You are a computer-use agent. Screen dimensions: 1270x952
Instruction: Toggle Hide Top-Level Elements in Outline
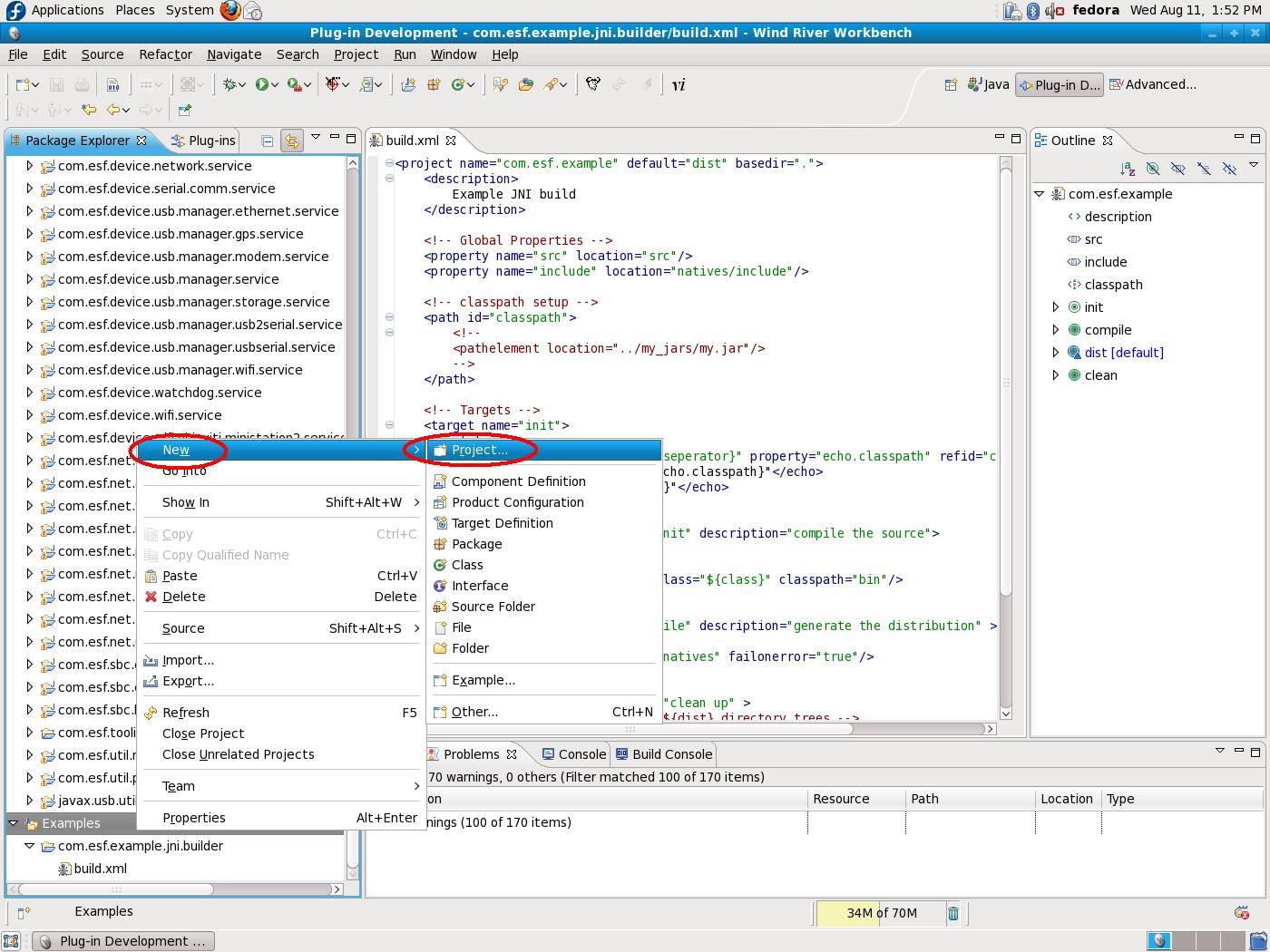(x=1229, y=169)
